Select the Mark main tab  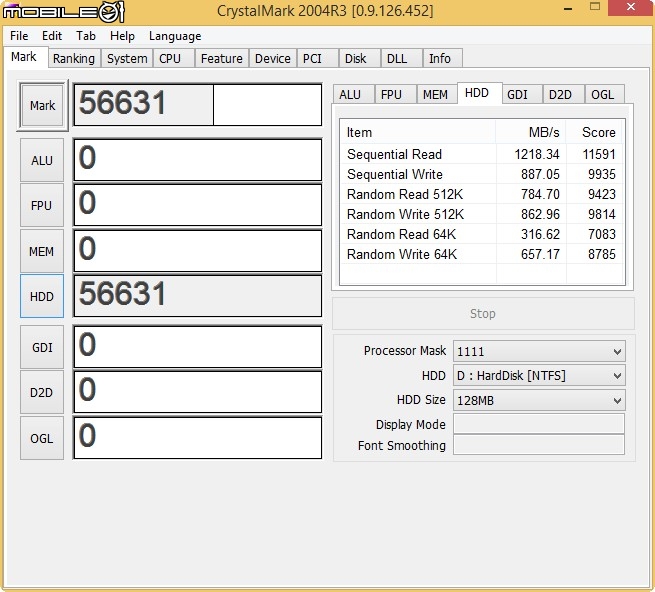pyautogui.click(x=24, y=57)
